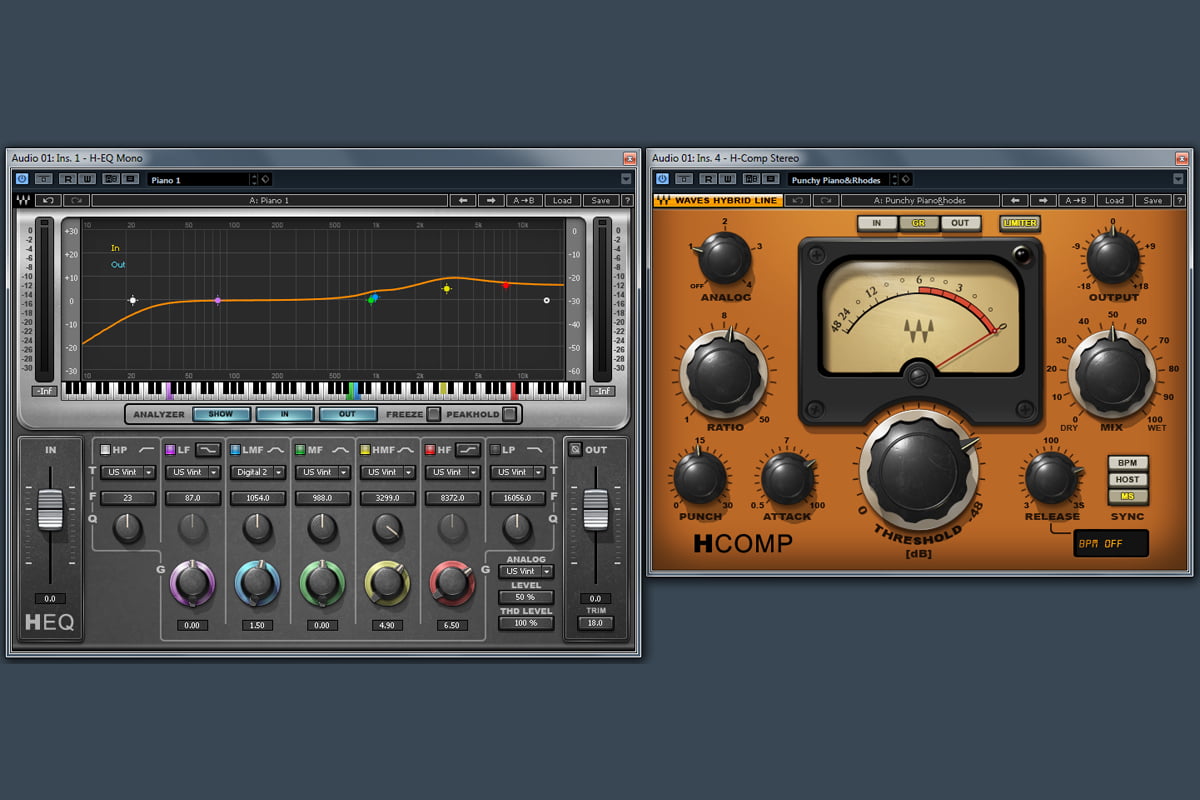Toggle H-Comp LIMITER button

[x=1020, y=223]
